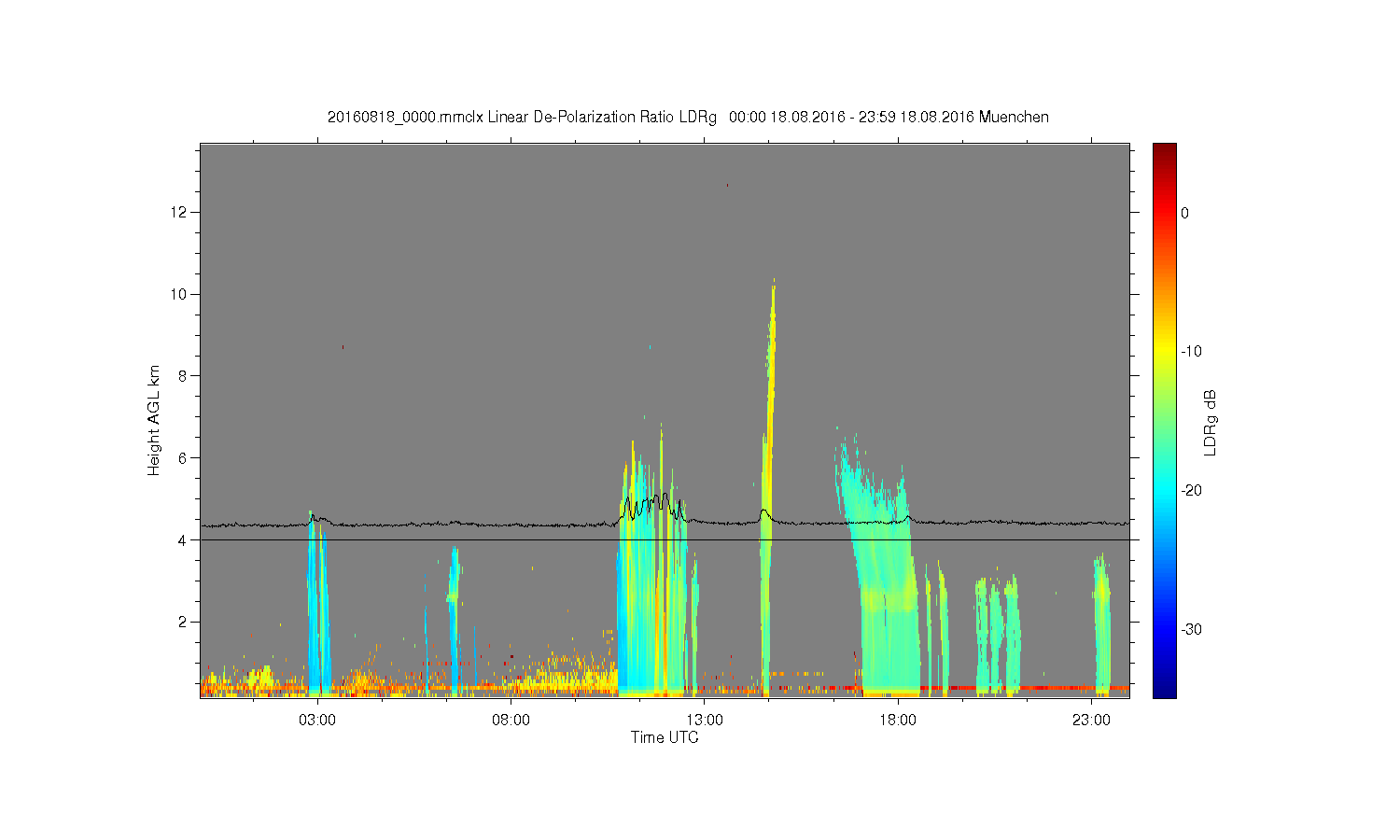Click the height tick label '12'
Screen dimensions: 1400x840
[180, 212]
